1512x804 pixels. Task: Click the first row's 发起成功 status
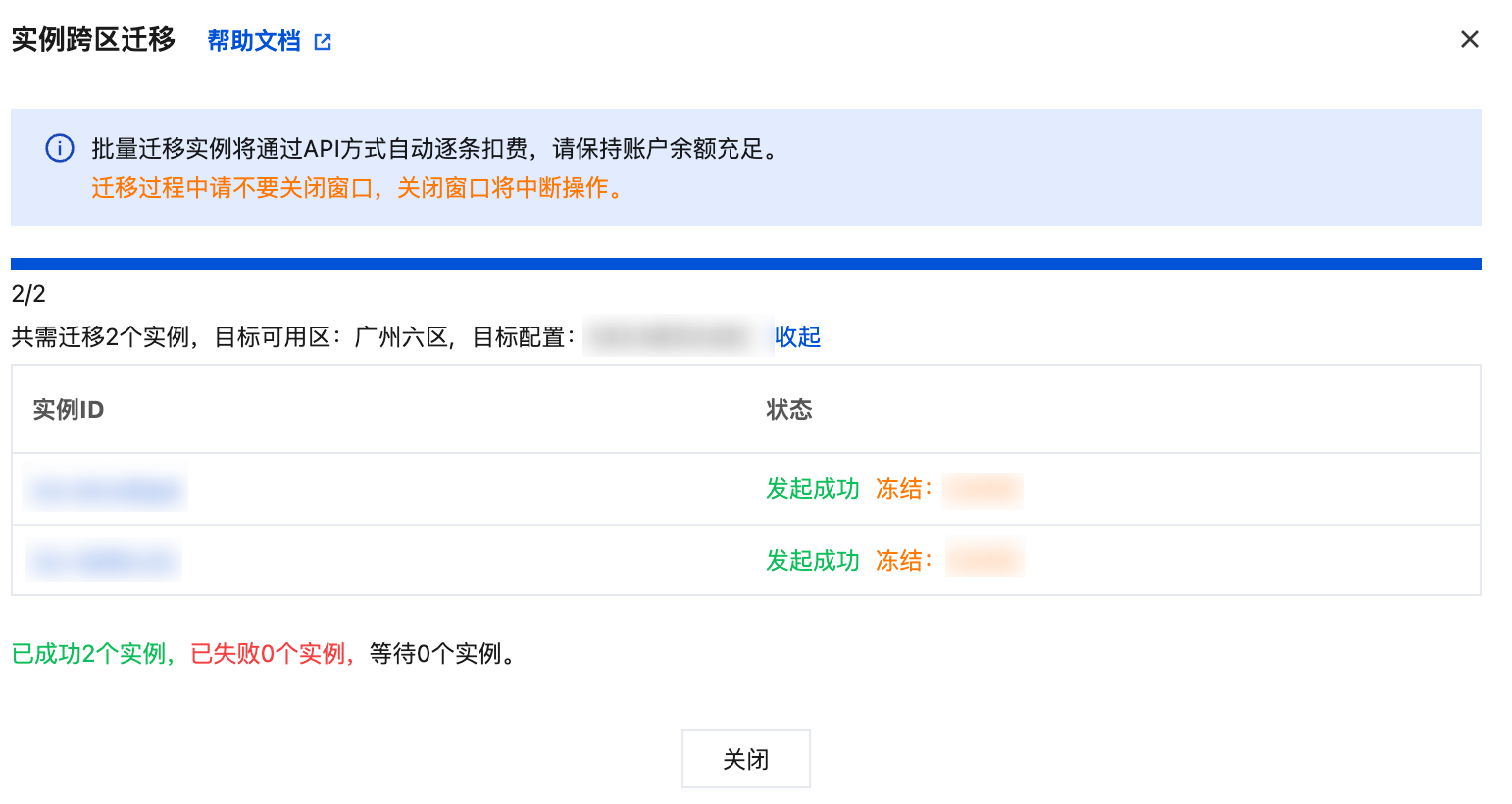click(812, 489)
